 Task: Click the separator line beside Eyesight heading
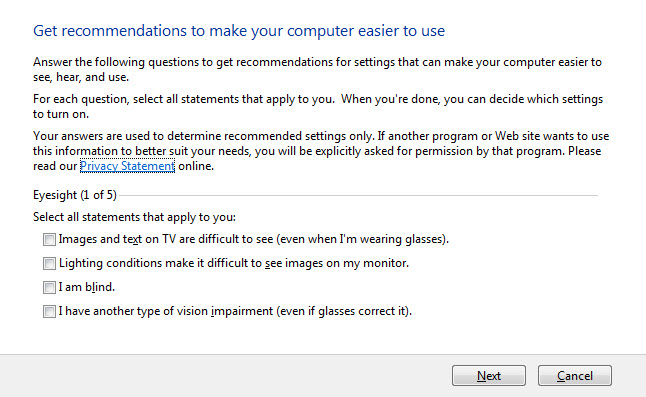[358, 195]
